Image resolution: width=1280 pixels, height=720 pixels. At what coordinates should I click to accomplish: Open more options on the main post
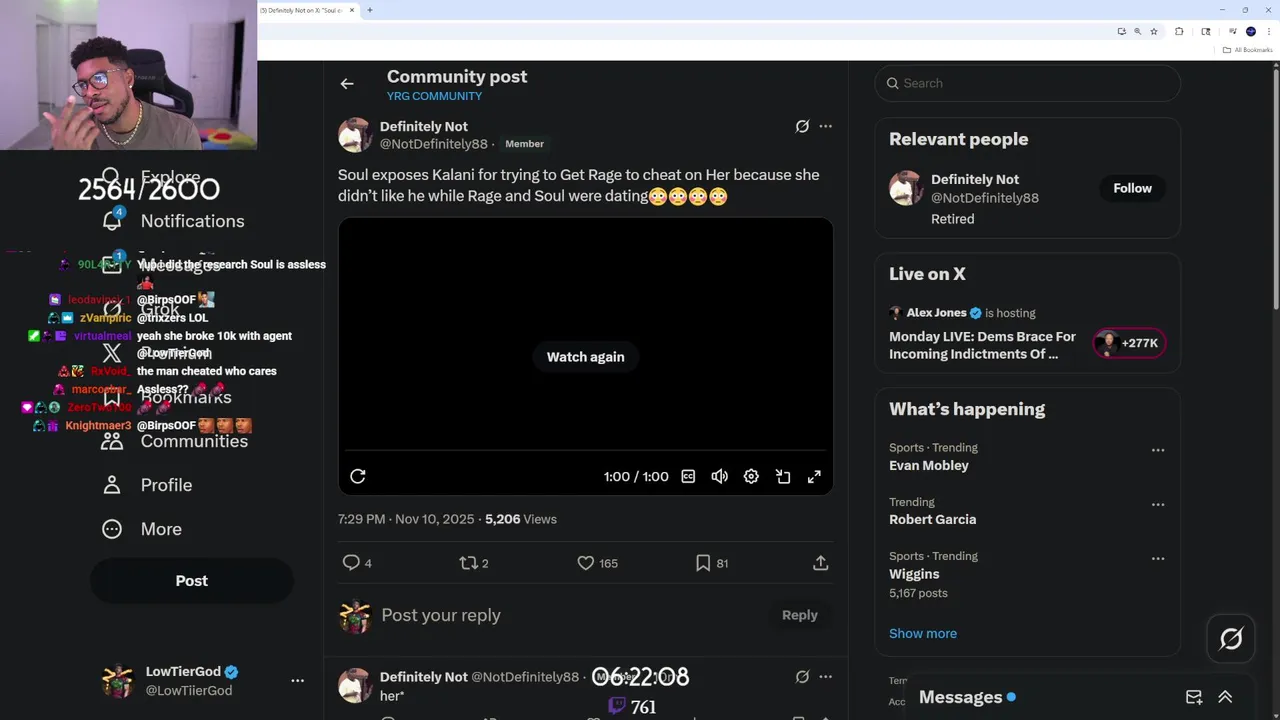coord(825,126)
